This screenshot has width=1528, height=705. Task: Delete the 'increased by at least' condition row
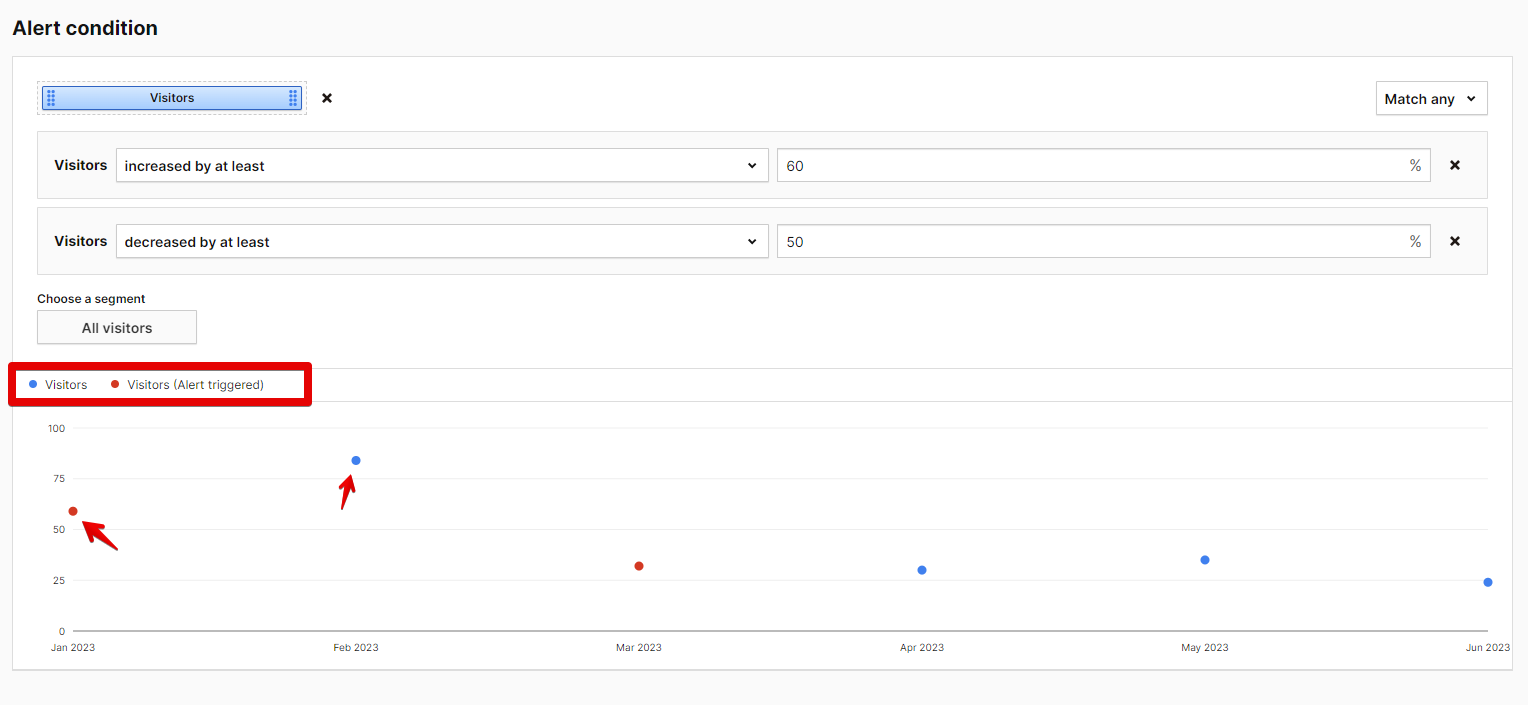(1455, 166)
